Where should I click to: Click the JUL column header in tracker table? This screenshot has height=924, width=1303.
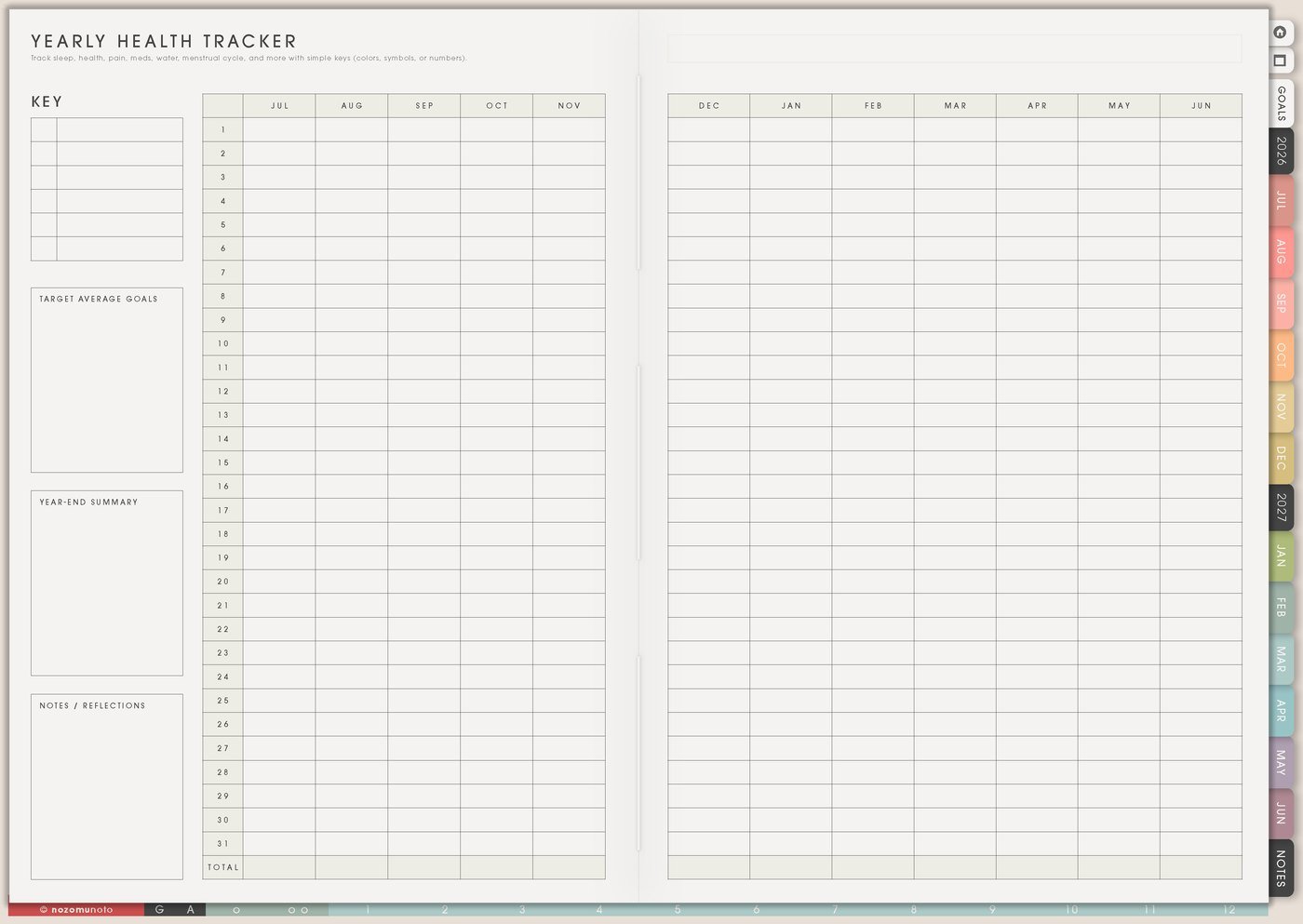(x=279, y=105)
